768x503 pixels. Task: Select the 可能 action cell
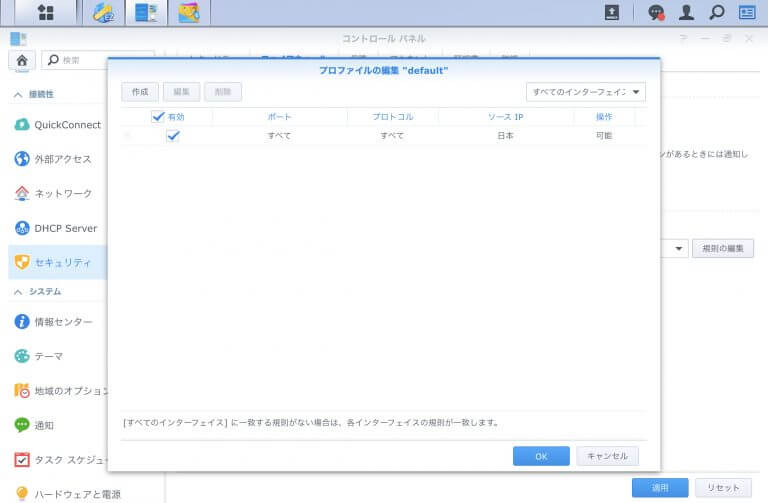tap(604, 136)
